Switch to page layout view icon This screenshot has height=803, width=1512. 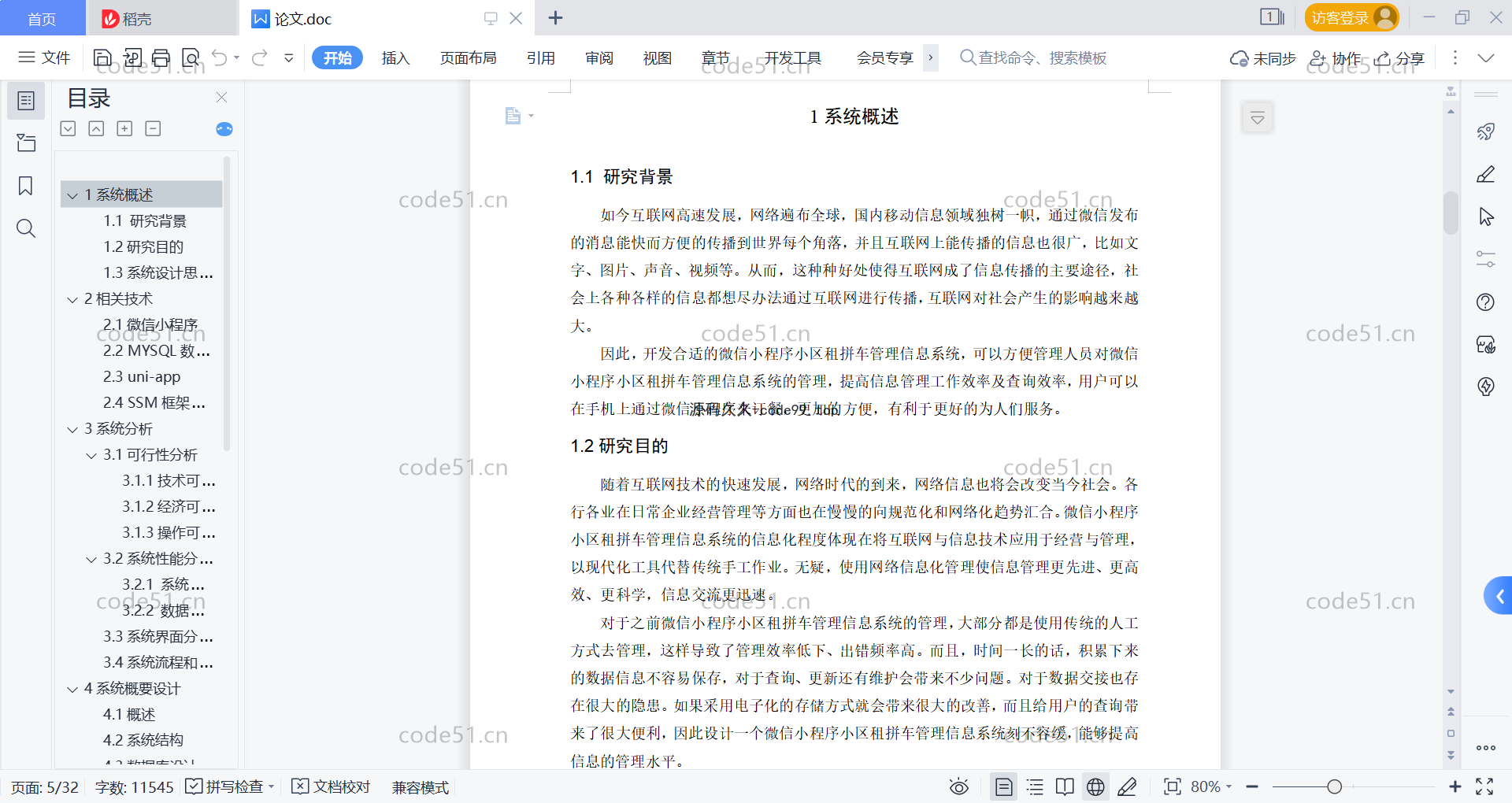click(1003, 786)
